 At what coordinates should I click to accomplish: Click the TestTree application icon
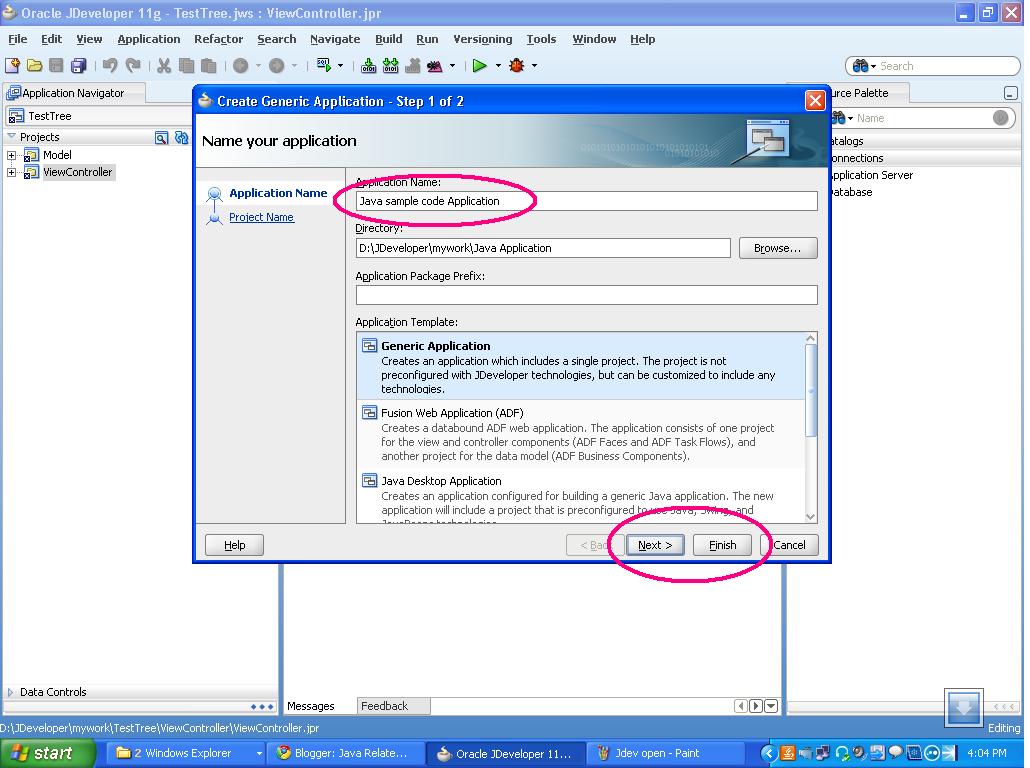(16, 116)
